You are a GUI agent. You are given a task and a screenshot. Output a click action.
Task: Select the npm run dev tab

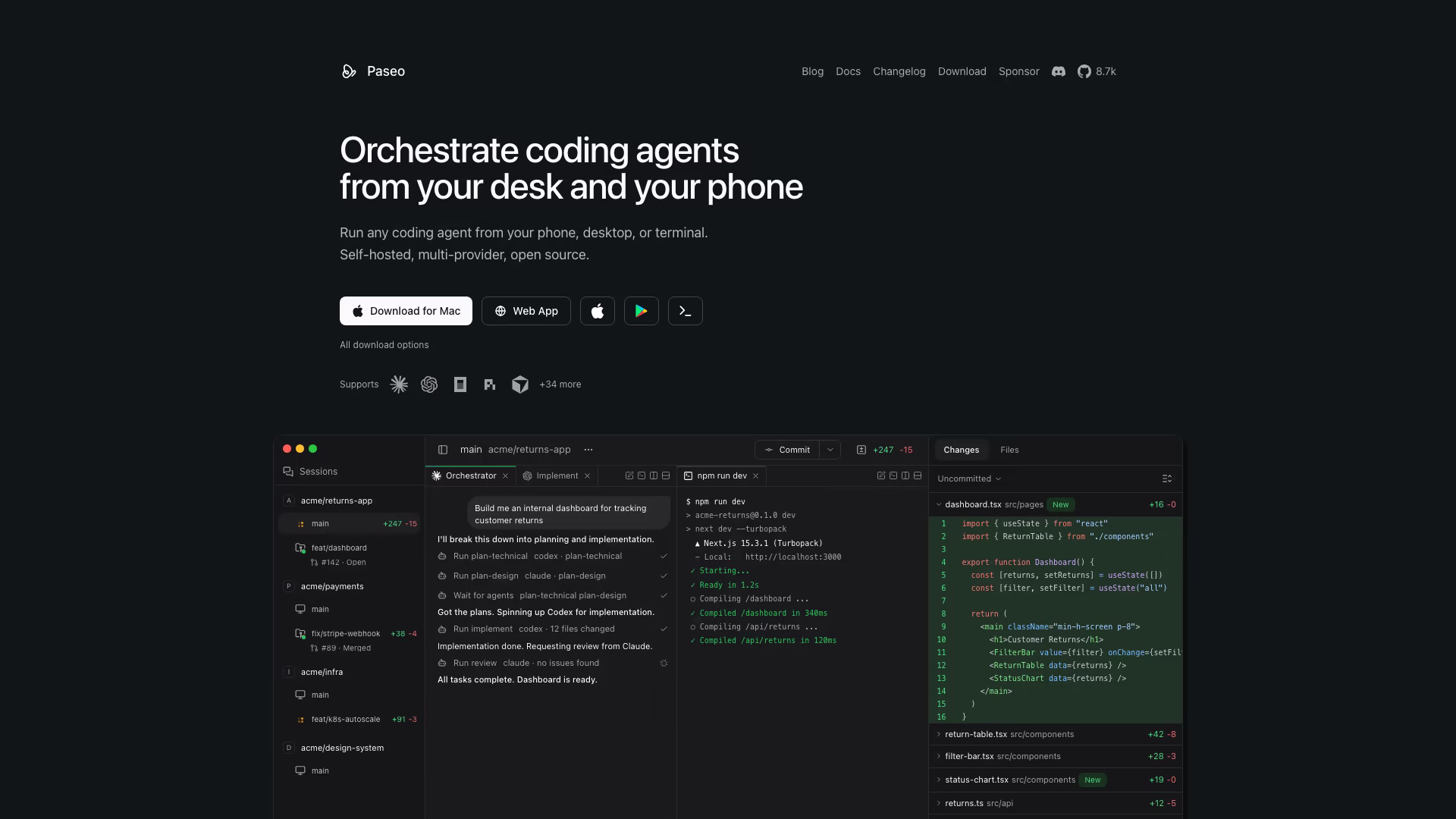point(722,475)
